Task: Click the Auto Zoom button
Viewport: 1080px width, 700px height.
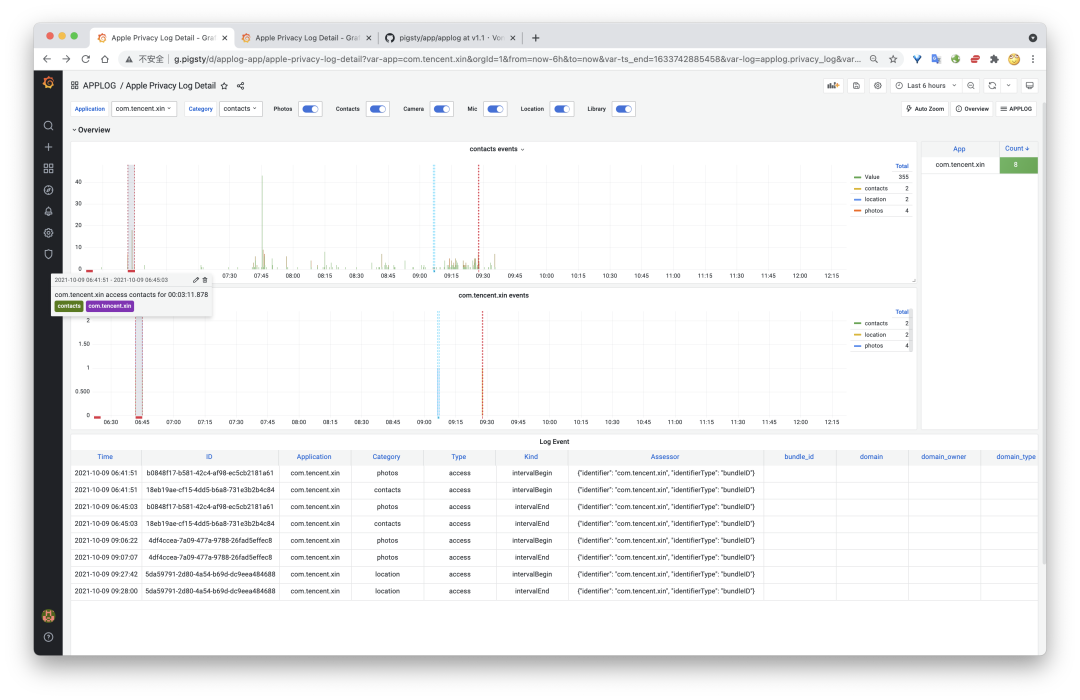Action: tap(924, 109)
